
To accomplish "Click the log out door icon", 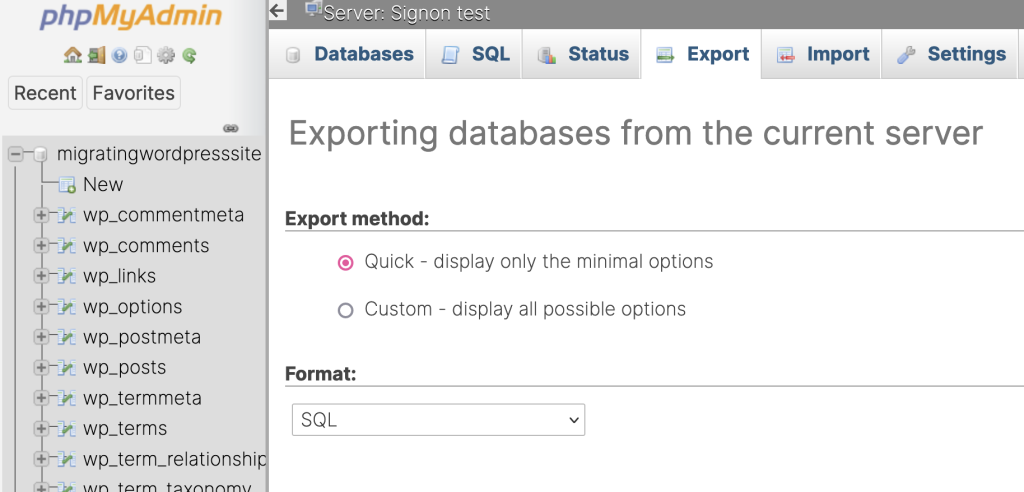I will click(x=97, y=56).
